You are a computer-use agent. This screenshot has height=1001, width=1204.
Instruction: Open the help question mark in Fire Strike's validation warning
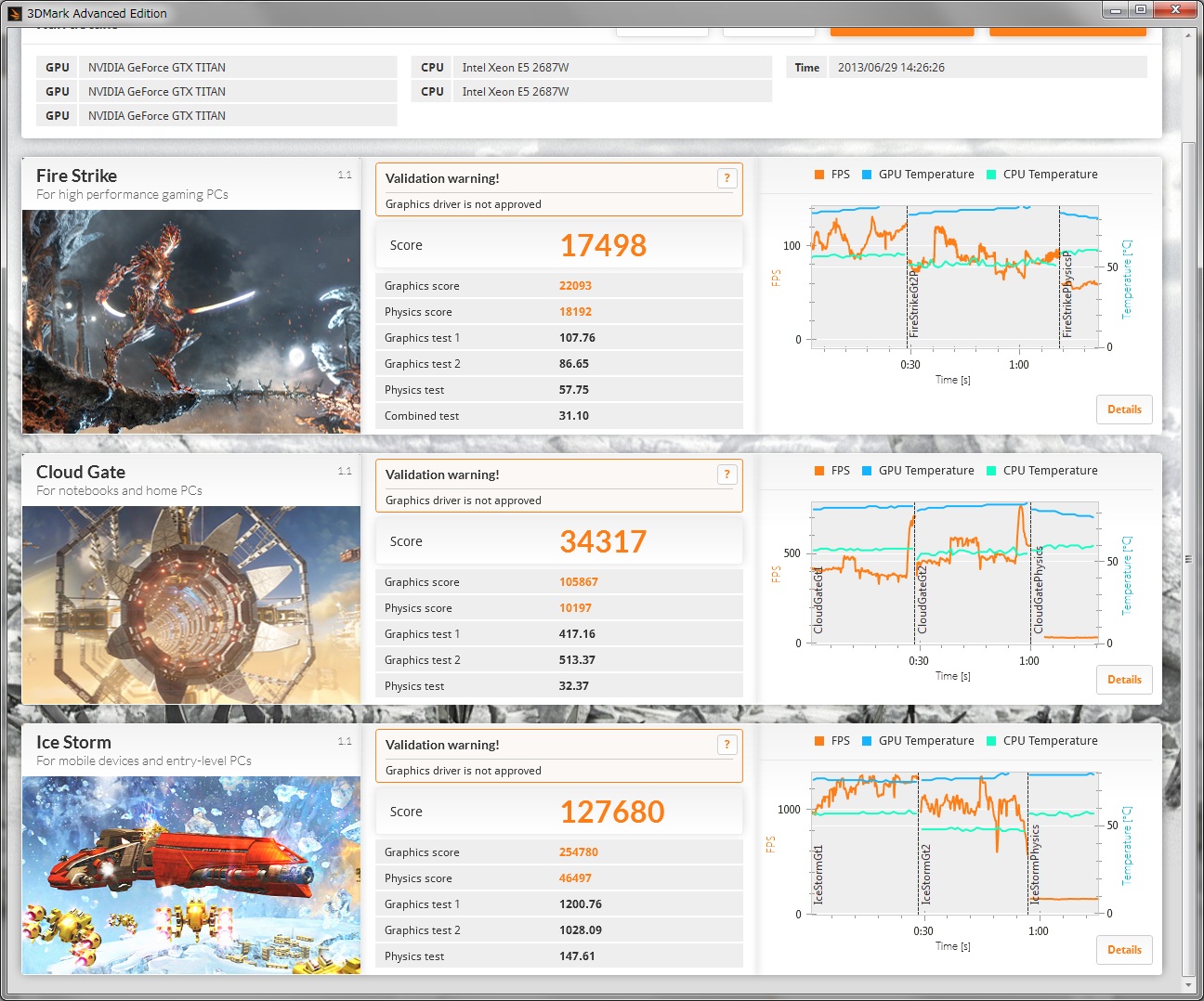point(727,178)
